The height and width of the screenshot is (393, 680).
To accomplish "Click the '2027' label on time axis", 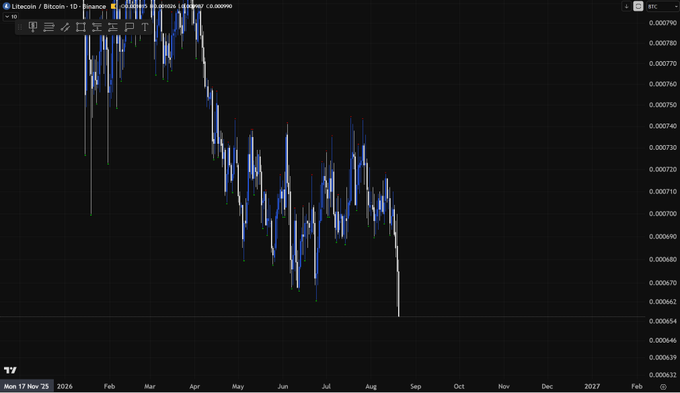I will (592, 386).
